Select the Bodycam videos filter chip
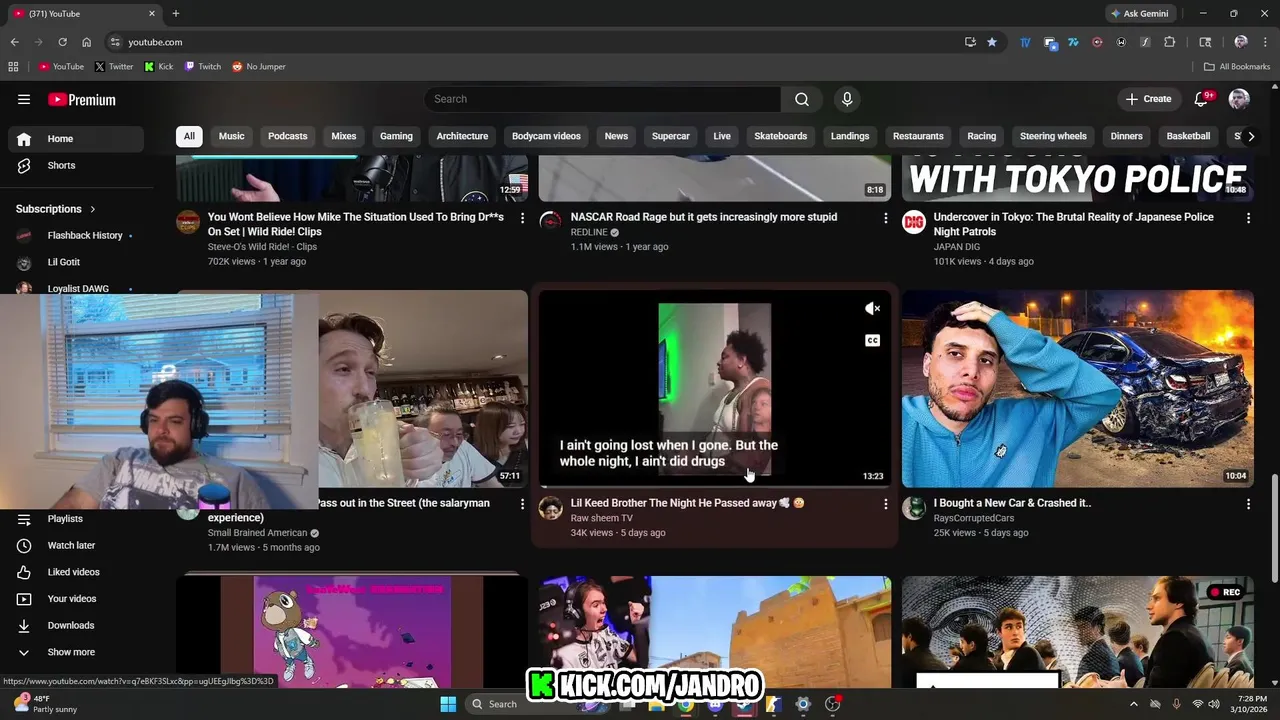The image size is (1280, 720). pos(546,136)
